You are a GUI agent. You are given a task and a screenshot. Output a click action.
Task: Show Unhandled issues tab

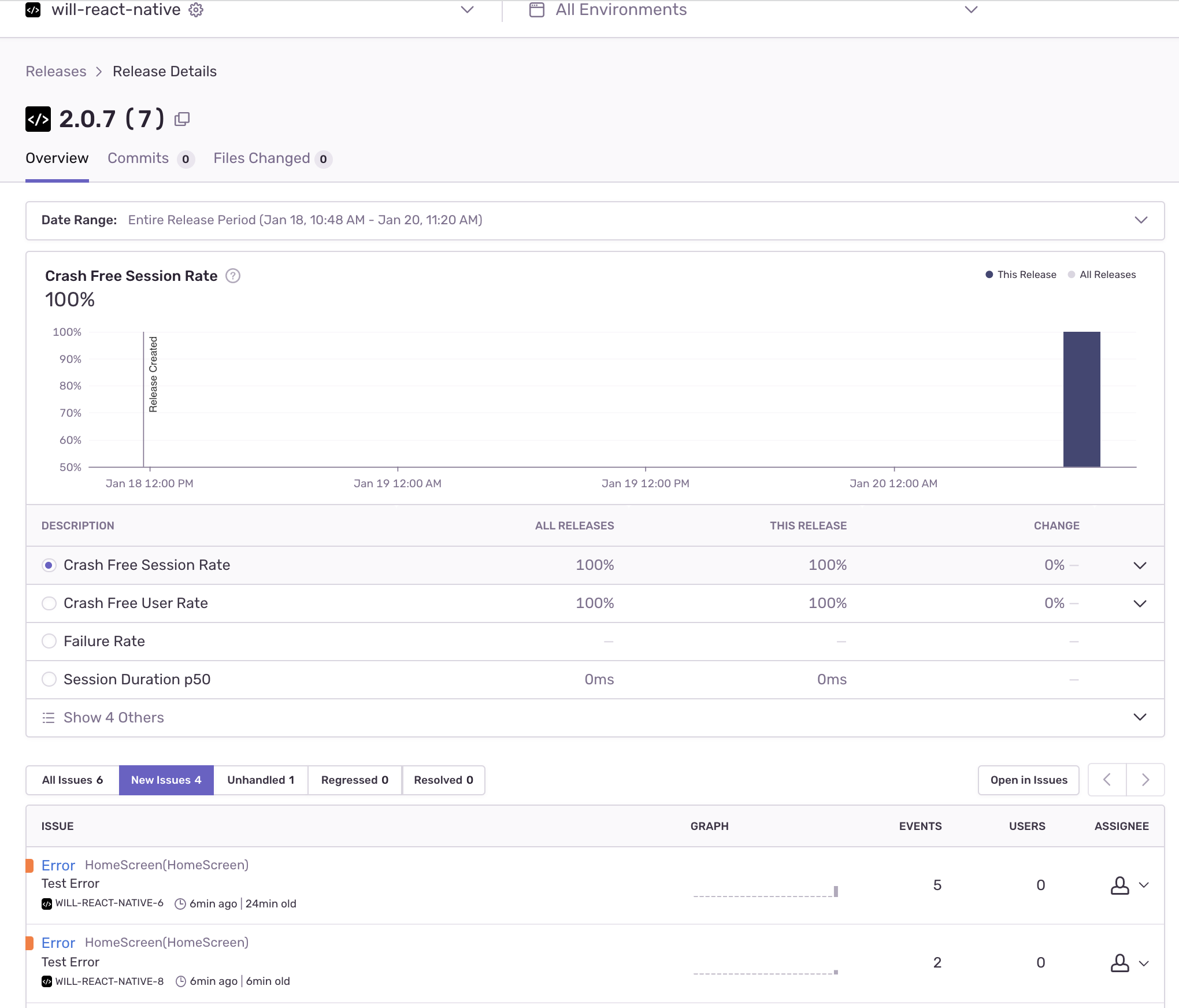coord(261,780)
